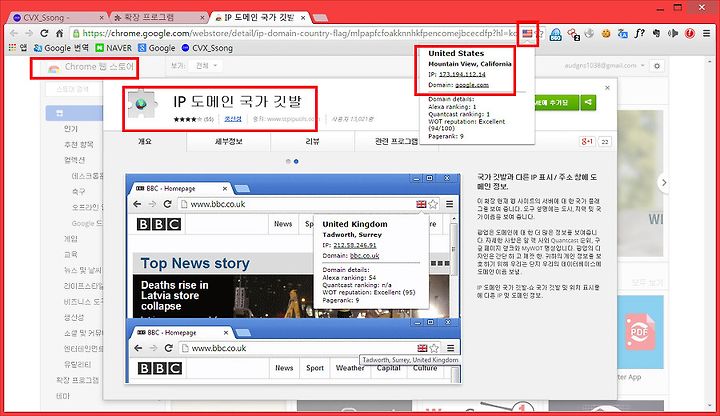Click the orange smiley face extension icon
The height and width of the screenshot is (416, 720).
606,33
